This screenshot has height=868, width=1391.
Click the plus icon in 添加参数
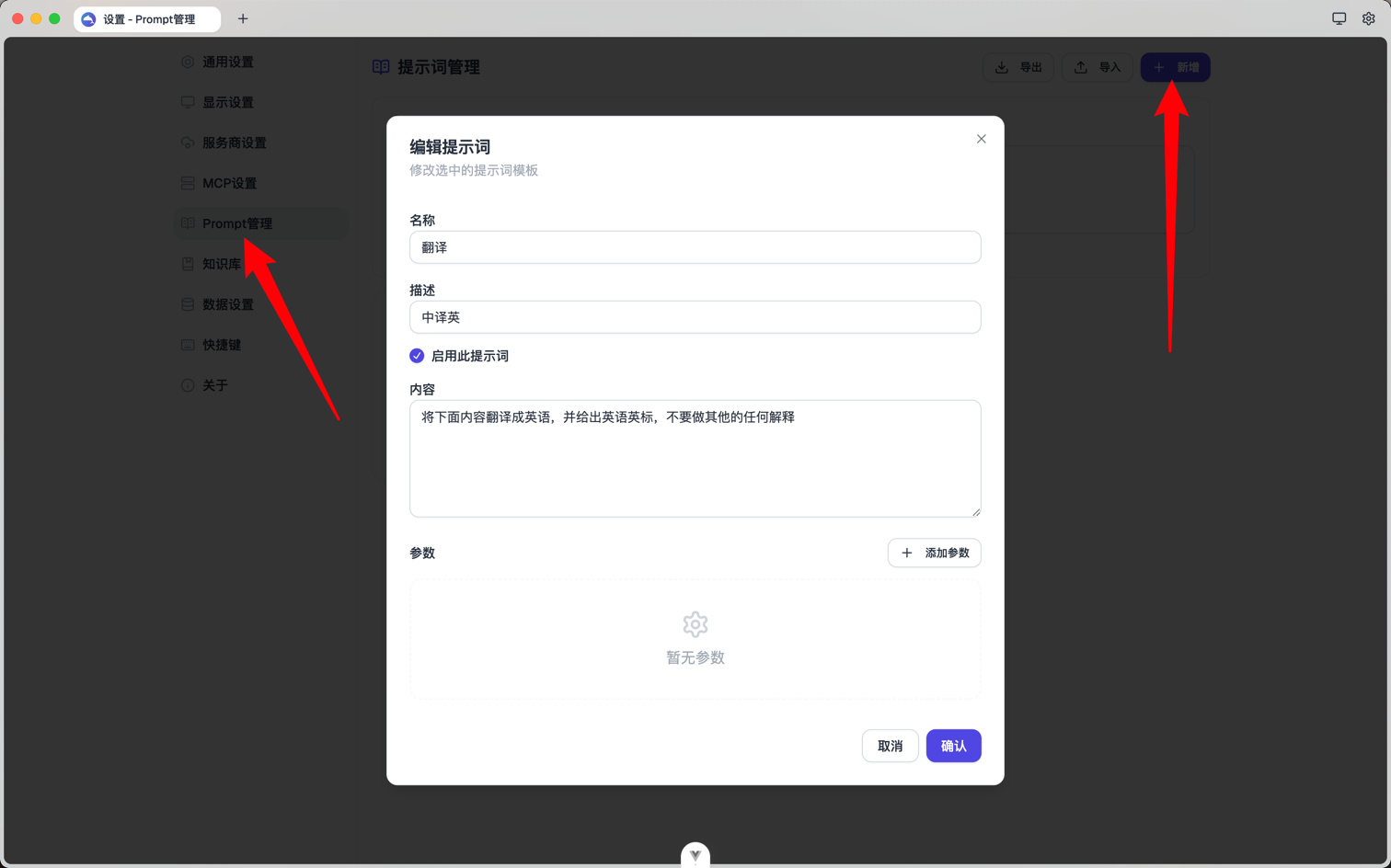click(x=907, y=553)
